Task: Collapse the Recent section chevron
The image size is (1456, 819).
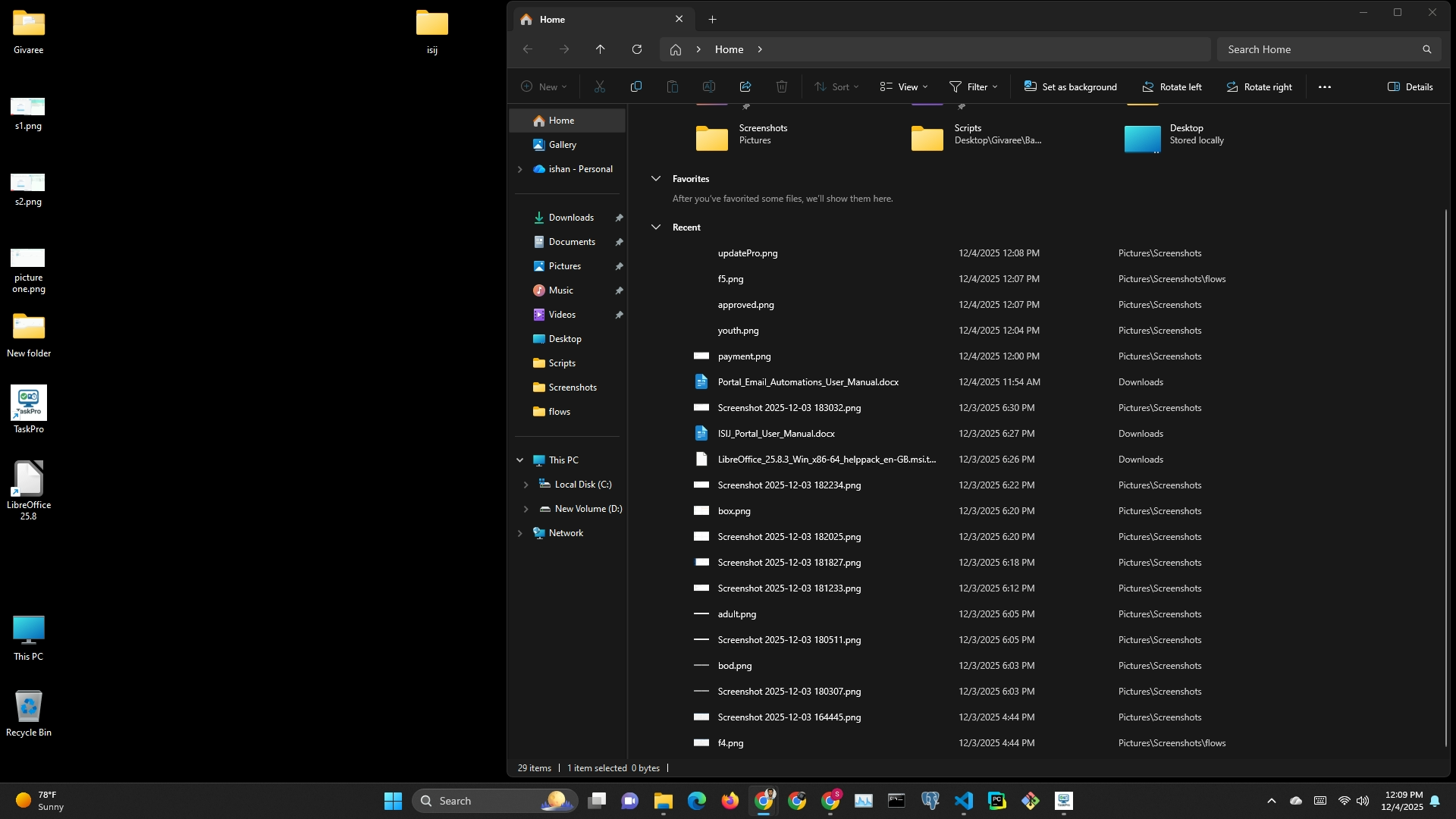Action: coord(656,227)
